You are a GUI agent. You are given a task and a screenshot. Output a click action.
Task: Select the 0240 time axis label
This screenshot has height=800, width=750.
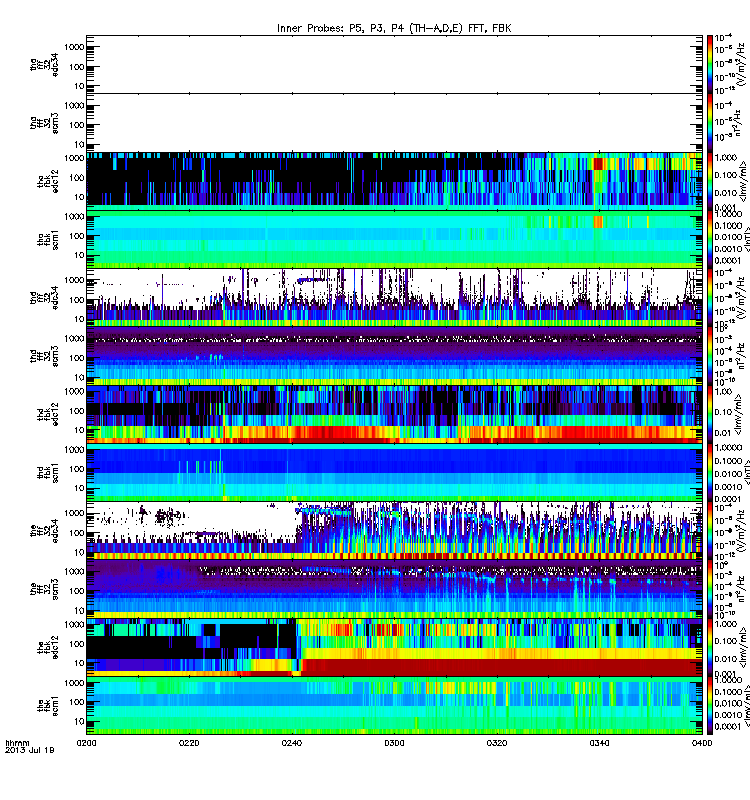pos(291,743)
